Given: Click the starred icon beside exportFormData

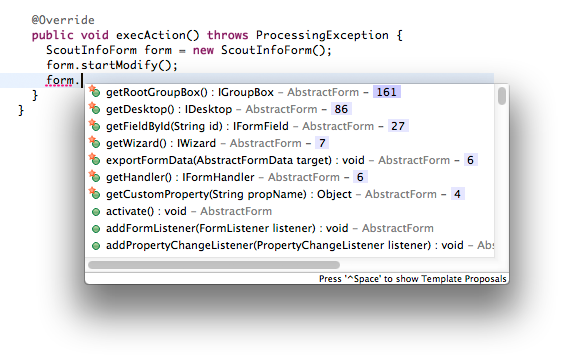Looking at the screenshot, I should click(95, 160).
